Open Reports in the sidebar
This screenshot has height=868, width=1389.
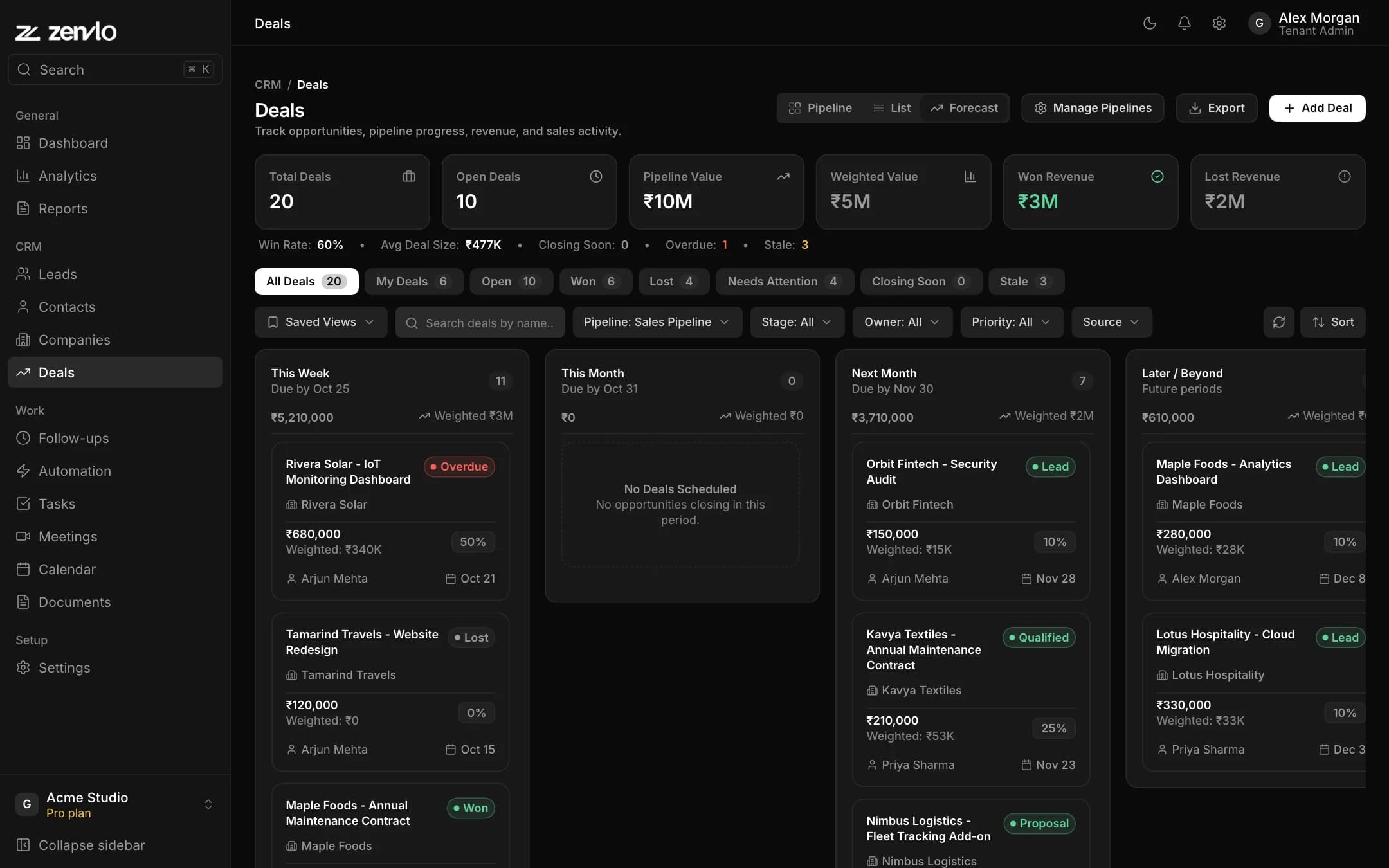(115, 208)
